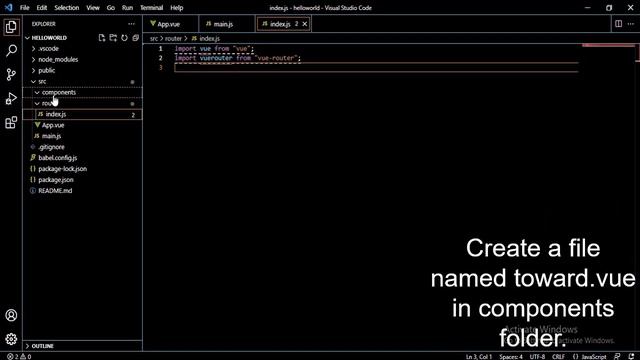Open Explorer views and more actions menu

(131, 24)
